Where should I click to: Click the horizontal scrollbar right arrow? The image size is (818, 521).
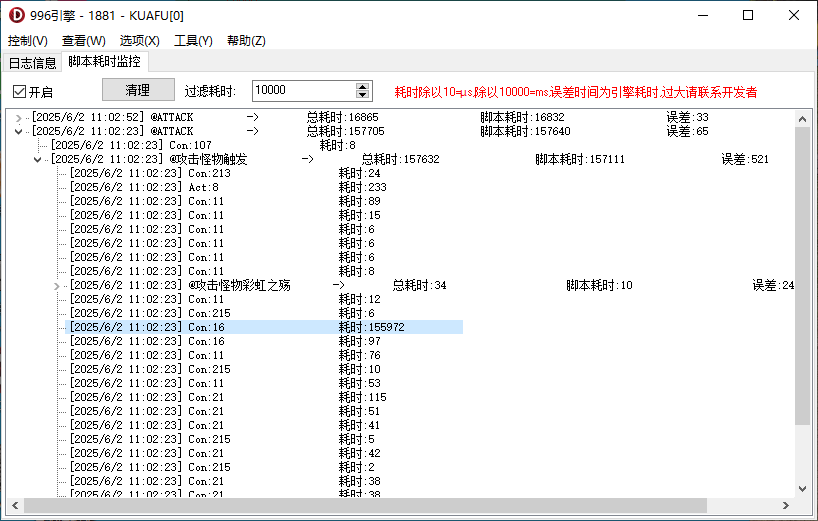click(x=786, y=505)
